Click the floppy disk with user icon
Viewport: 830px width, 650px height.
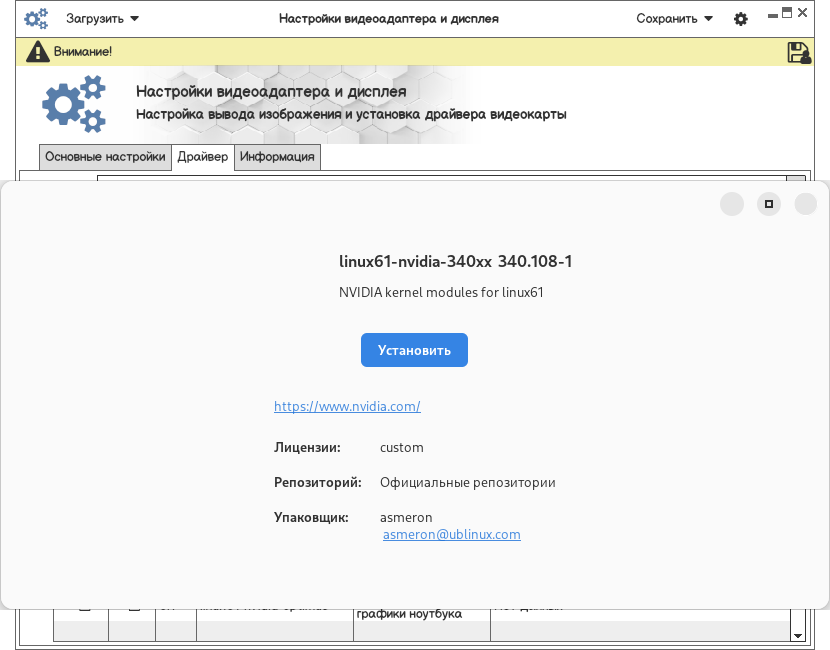799,52
